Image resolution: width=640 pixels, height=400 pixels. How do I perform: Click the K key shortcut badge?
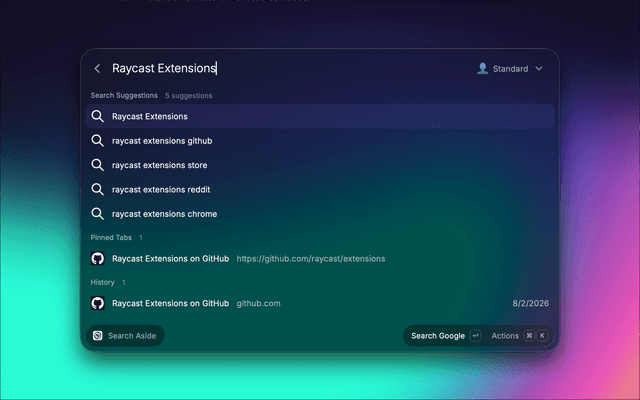coord(542,336)
